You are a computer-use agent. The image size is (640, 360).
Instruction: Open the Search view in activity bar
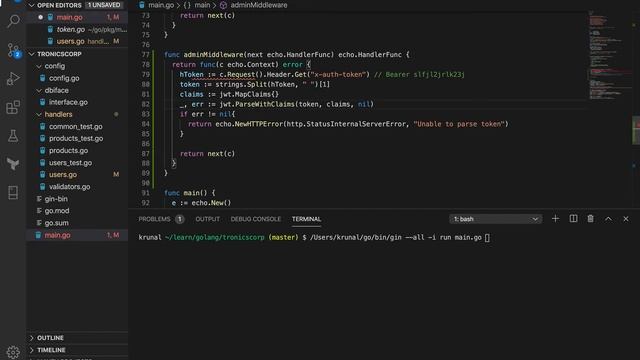(x=13, y=21)
